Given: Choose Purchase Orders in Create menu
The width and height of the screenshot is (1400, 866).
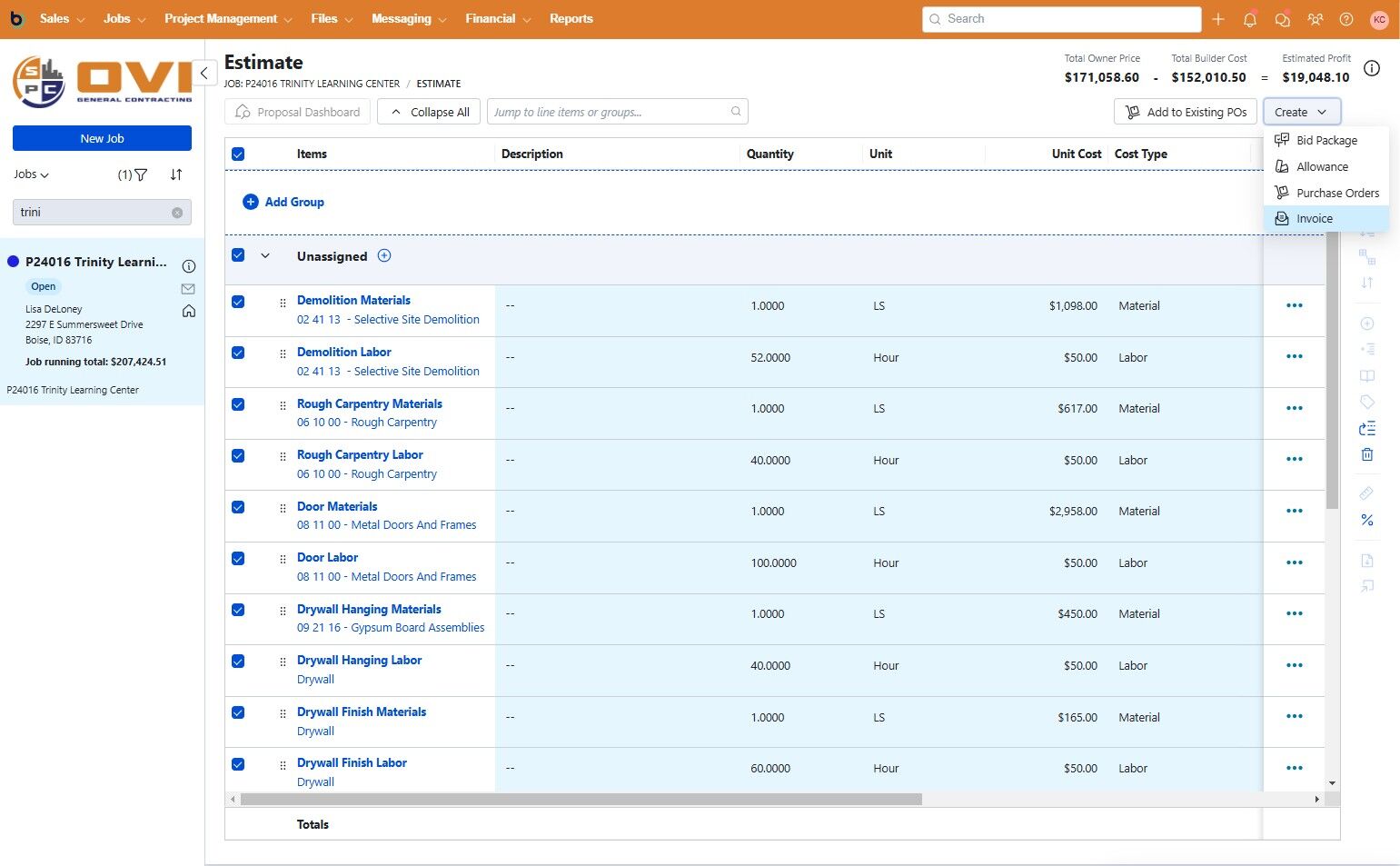Looking at the screenshot, I should 1336,193.
